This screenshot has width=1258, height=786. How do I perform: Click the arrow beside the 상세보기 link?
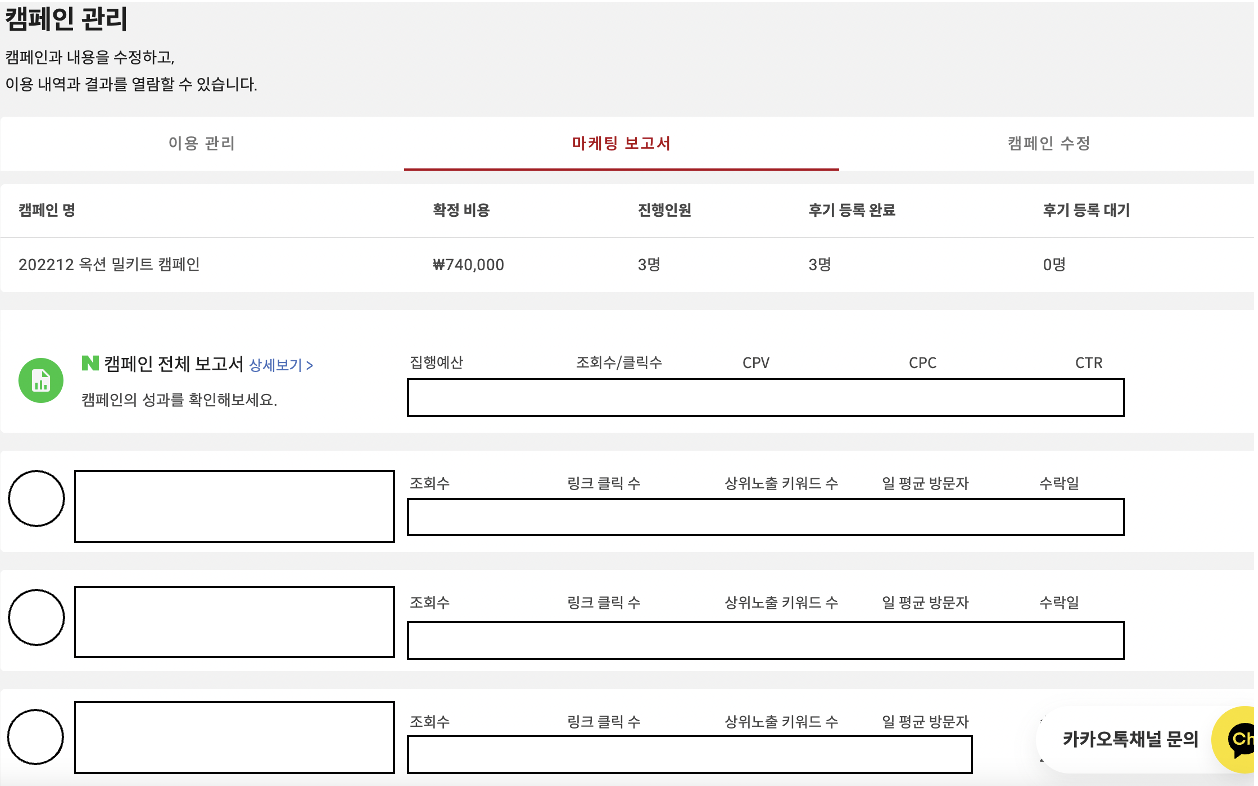coord(308,365)
